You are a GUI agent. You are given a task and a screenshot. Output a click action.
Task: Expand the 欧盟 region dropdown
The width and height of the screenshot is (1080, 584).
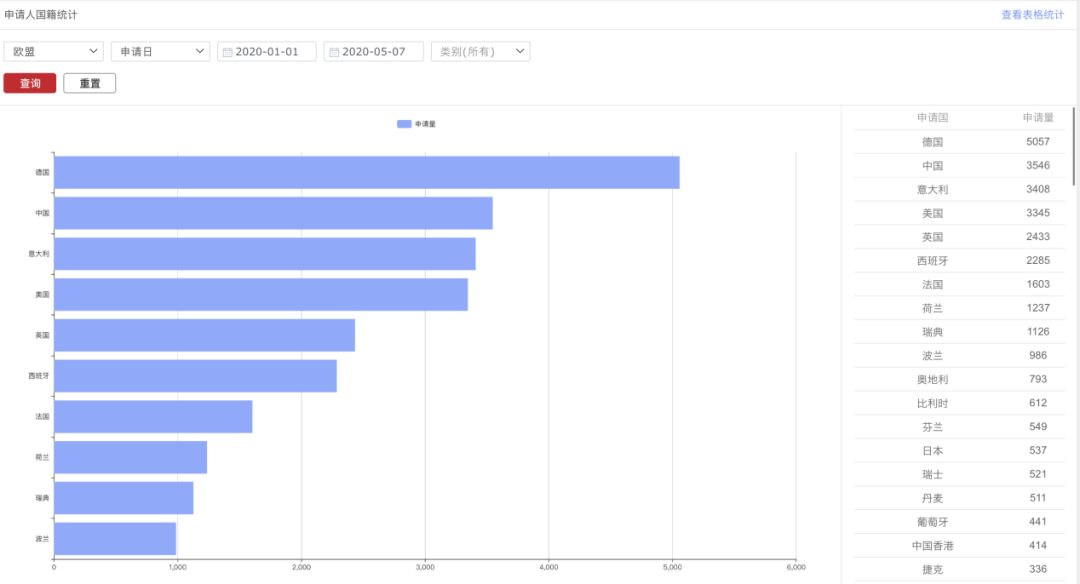[54, 52]
